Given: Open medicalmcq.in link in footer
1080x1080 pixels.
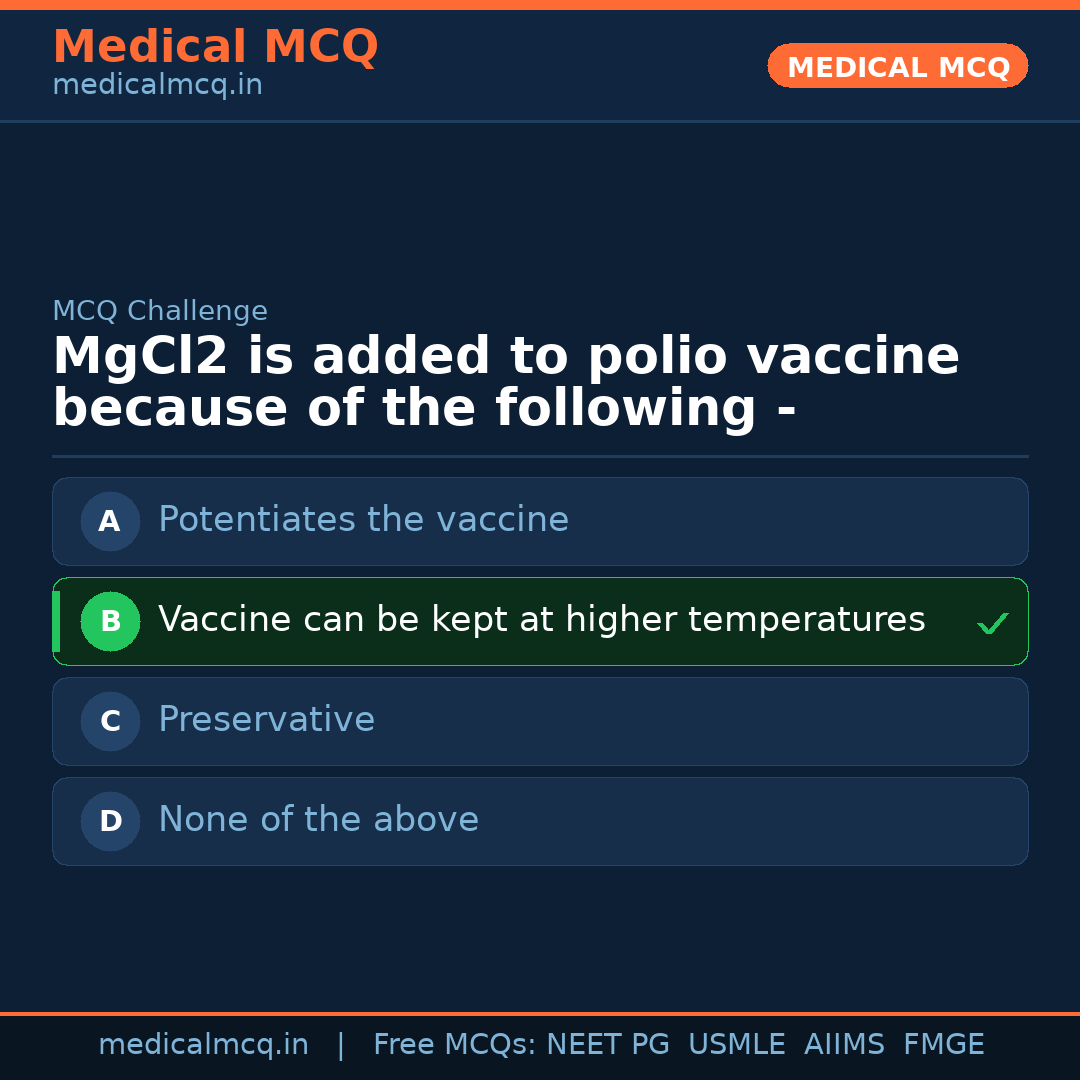Looking at the screenshot, I should coord(203,1045).
